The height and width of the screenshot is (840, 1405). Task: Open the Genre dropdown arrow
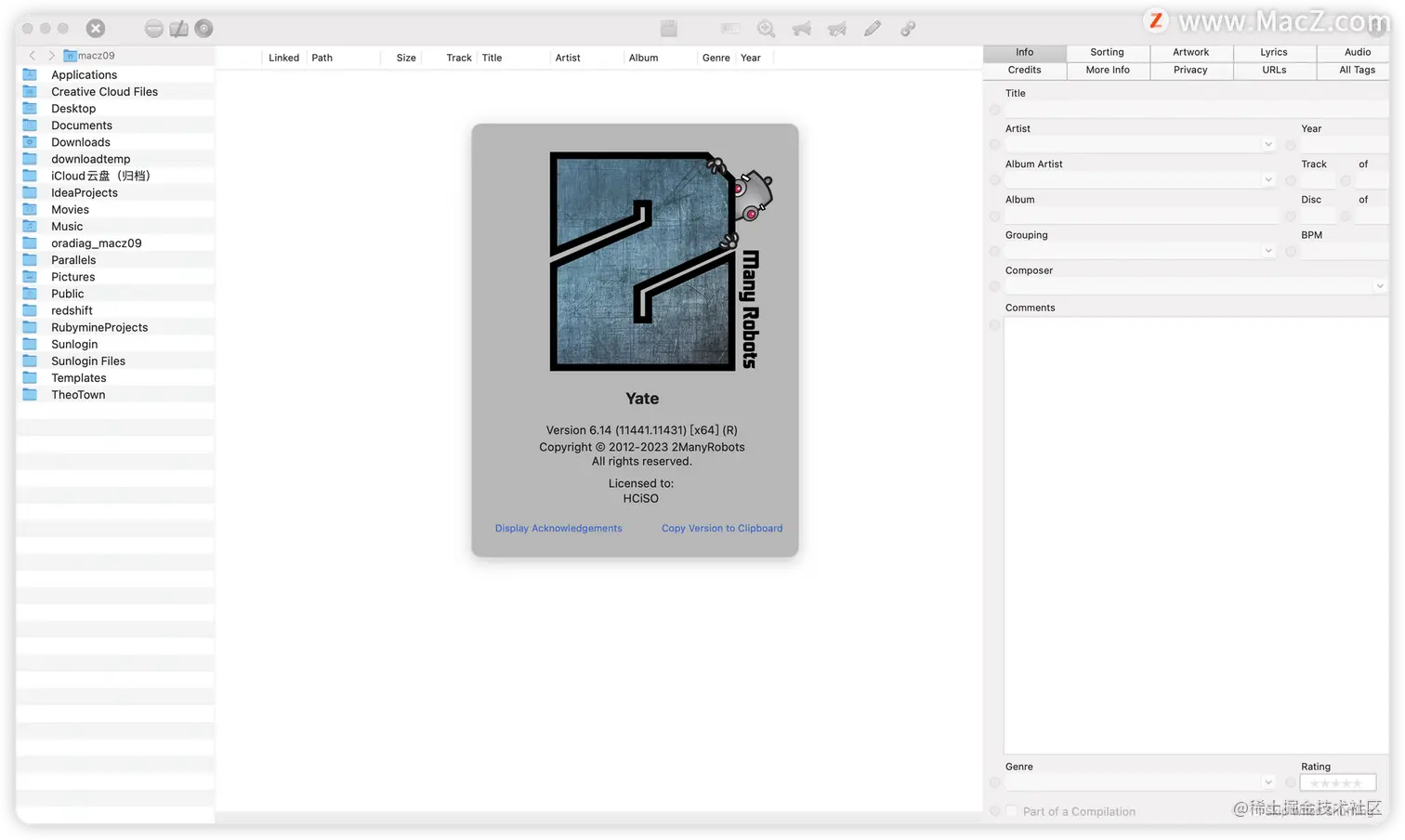click(1268, 782)
